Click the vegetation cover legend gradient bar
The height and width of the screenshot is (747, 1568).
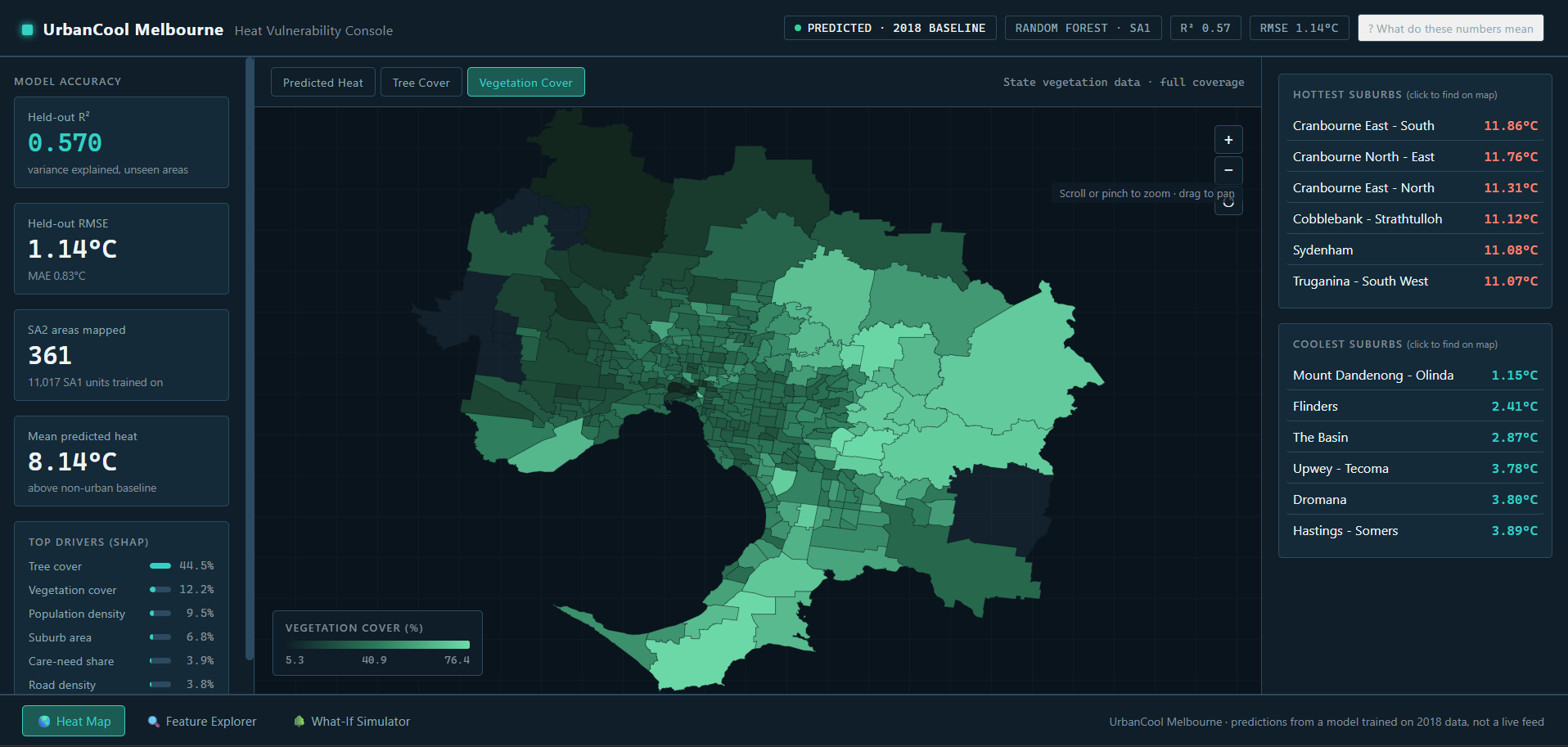377,645
